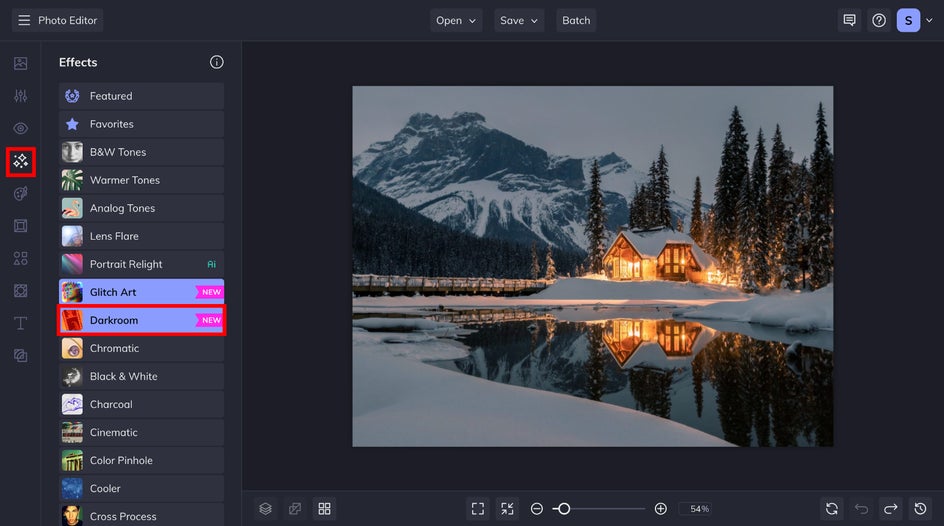944x526 pixels.
Task: Open the Edit adjustments sliders sidebar icon
Action: click(20, 96)
